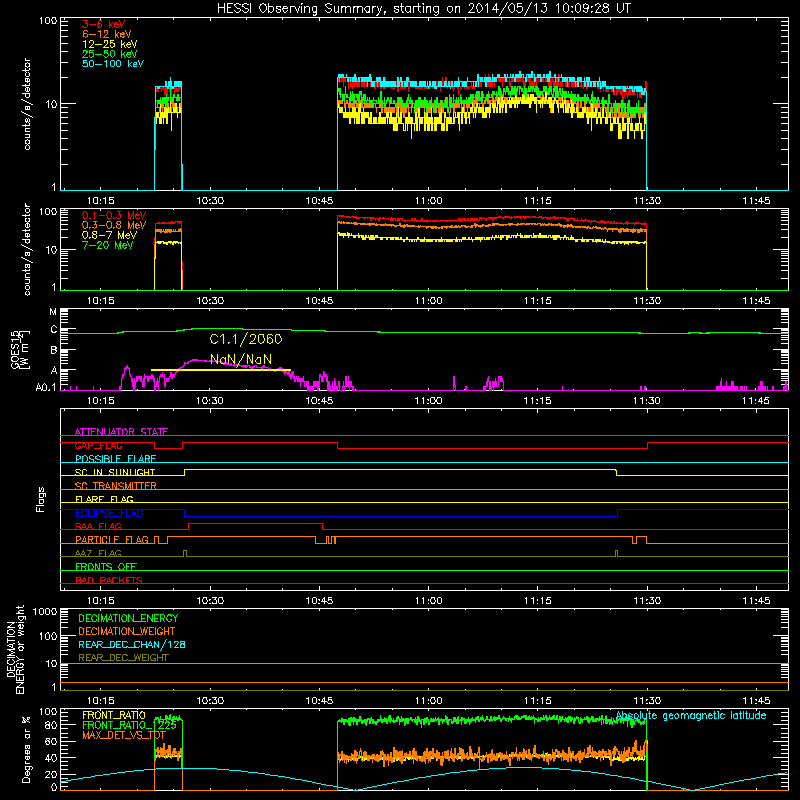Click the 1000 label on decimation axis
This screenshot has height=800, width=800.
pyautogui.click(x=45, y=611)
